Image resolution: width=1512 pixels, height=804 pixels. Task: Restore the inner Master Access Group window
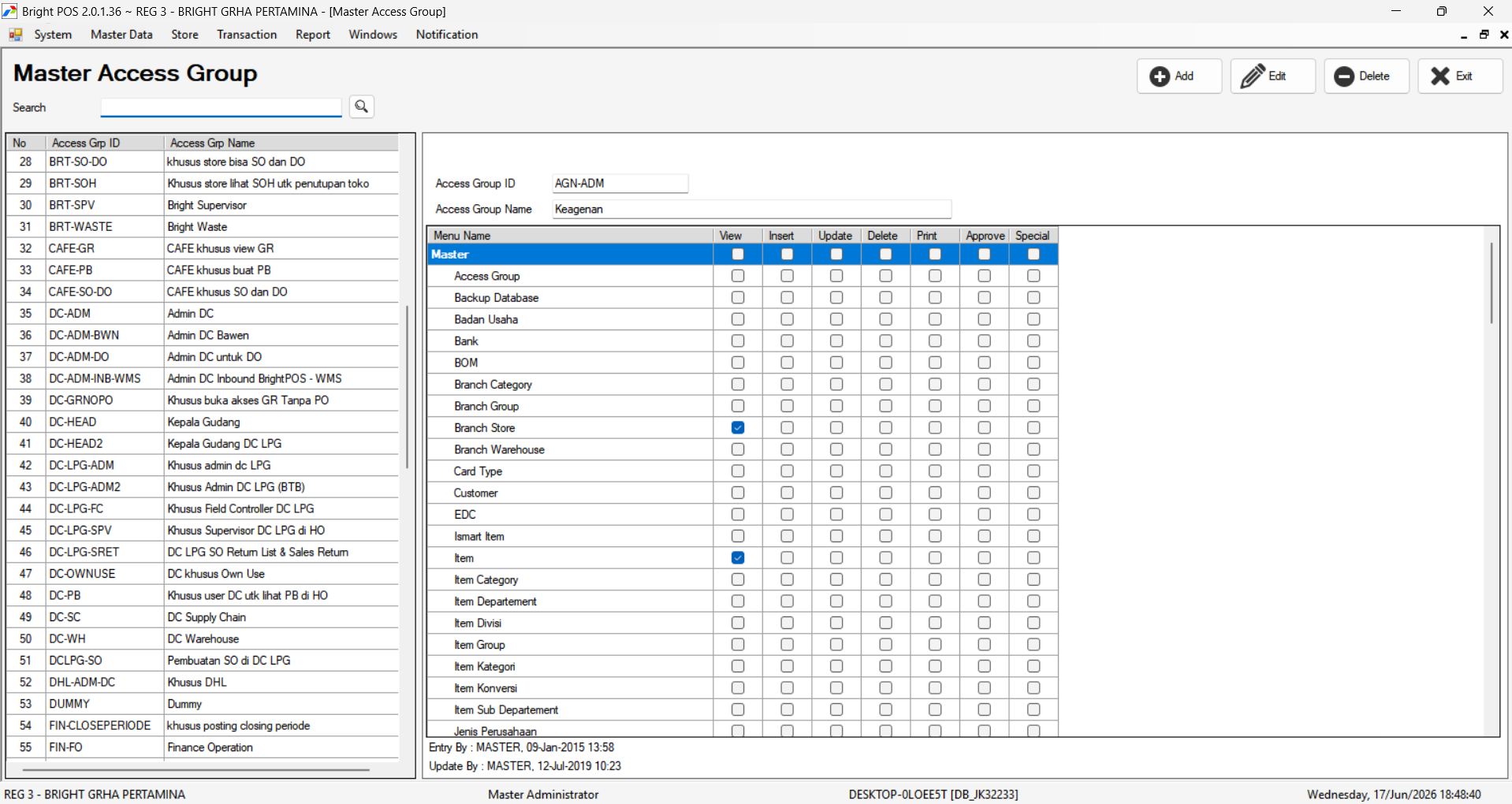click(1484, 35)
